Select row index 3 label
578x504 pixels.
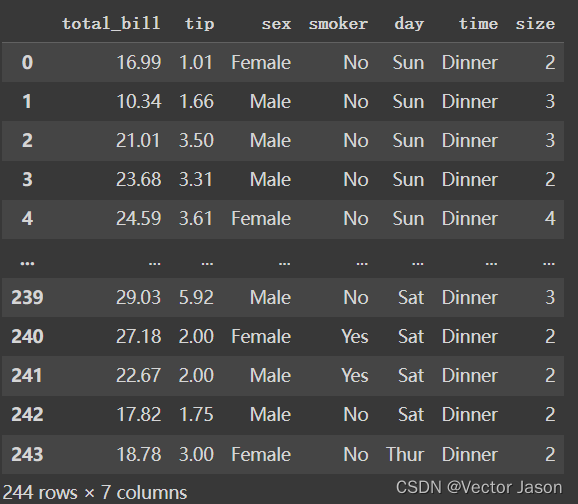(27, 180)
